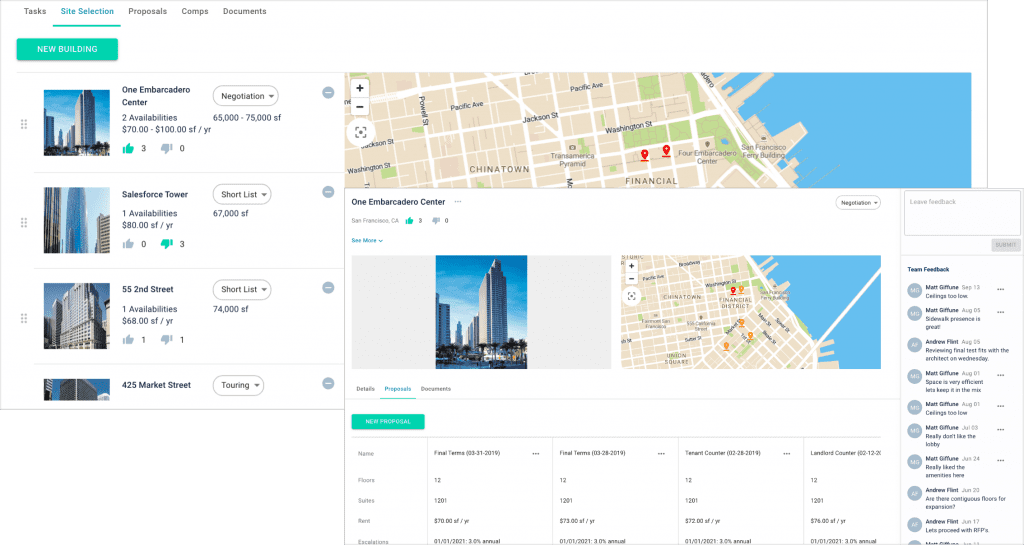Select the right red map pin near Four Embarcadero
1024x545 pixels.
pyautogui.click(x=666, y=151)
